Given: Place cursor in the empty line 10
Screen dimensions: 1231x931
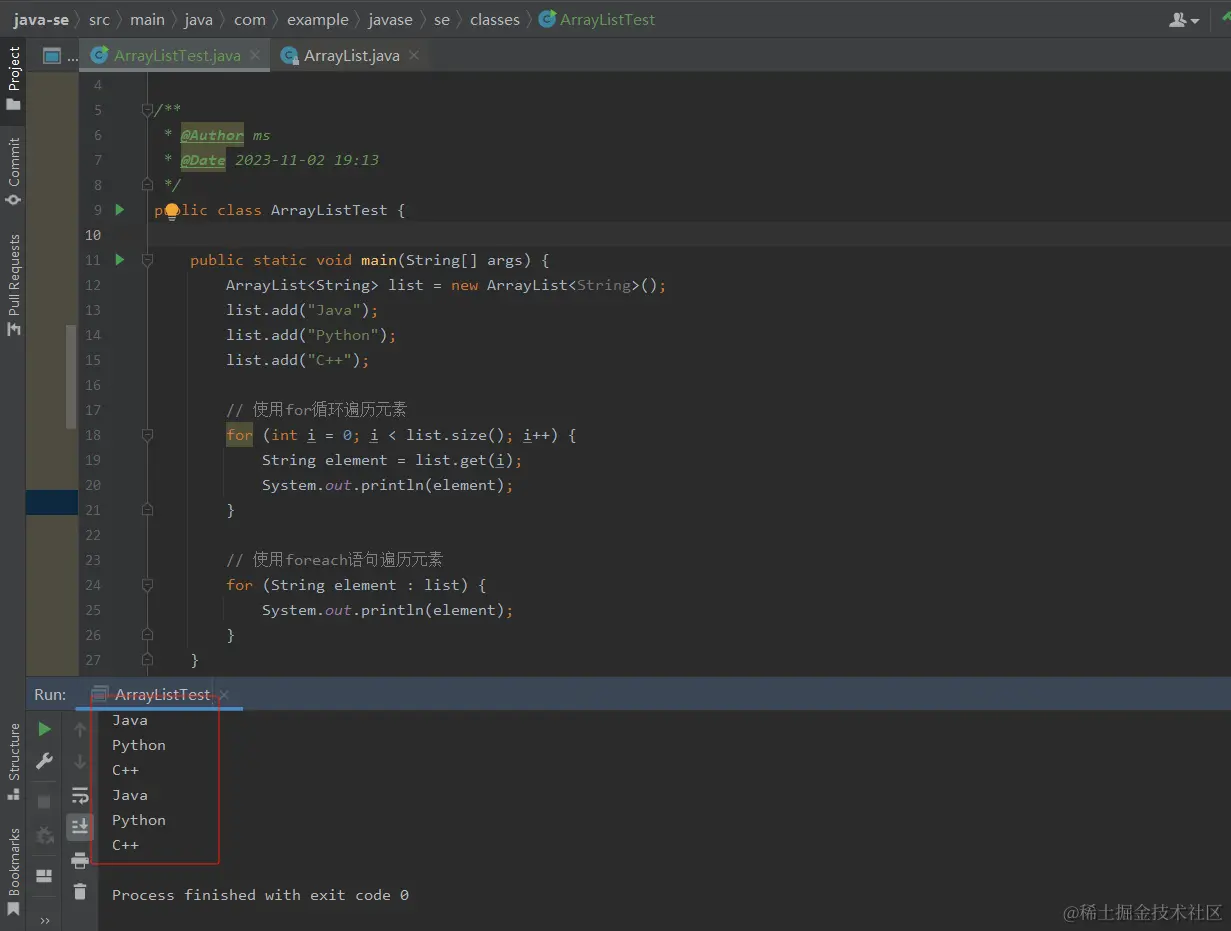Looking at the screenshot, I should click(690, 235).
